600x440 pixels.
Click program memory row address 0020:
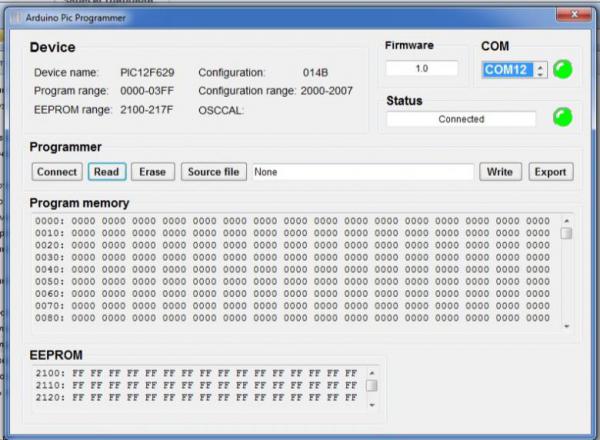50,245
